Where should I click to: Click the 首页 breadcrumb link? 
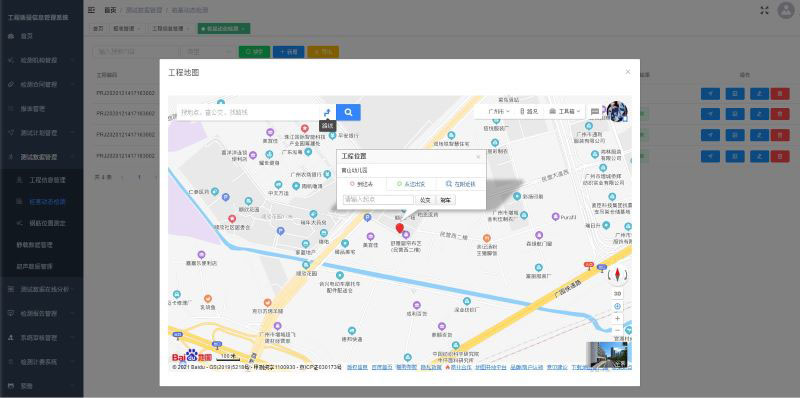point(110,10)
